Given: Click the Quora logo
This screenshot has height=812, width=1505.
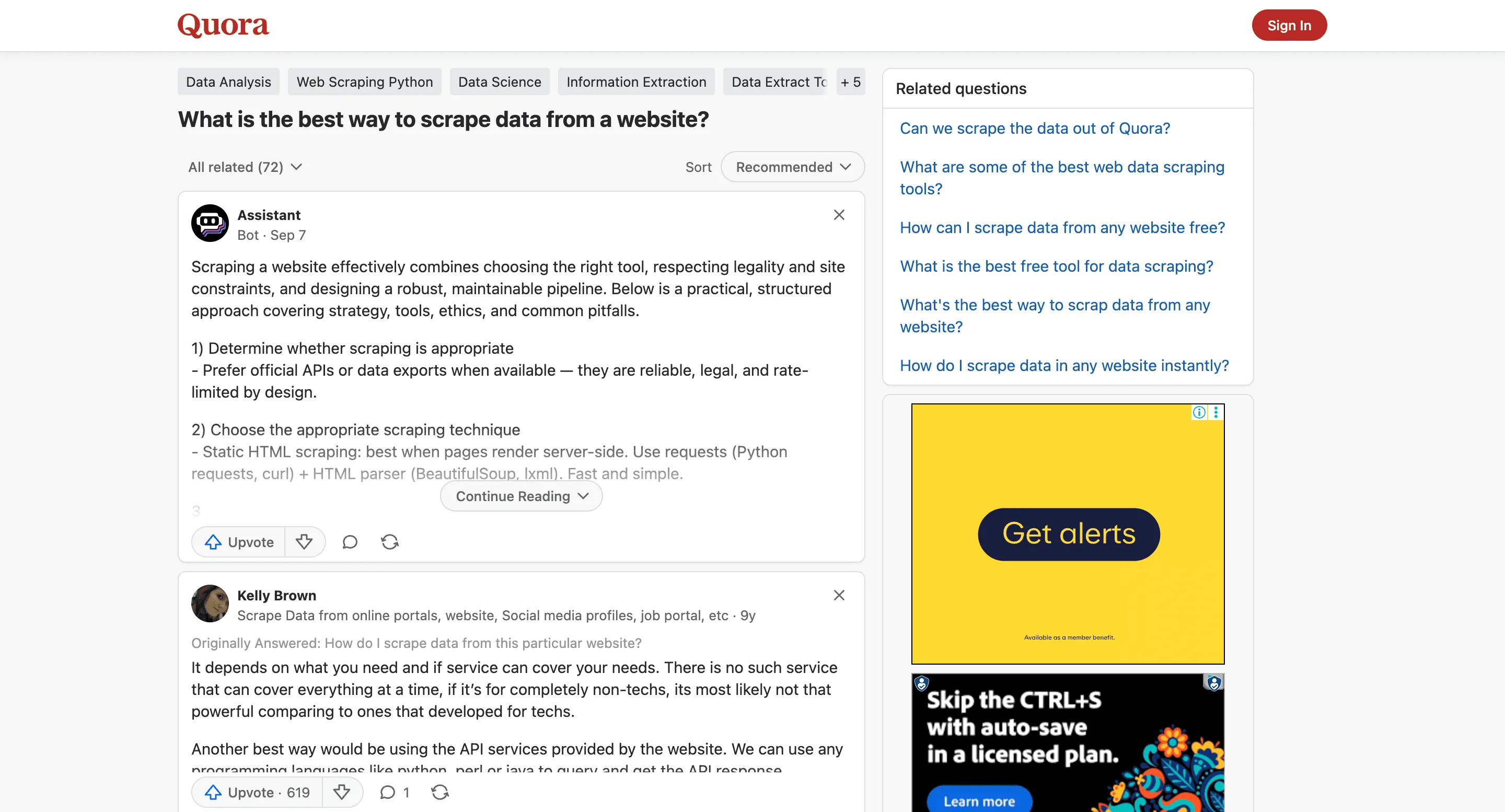Looking at the screenshot, I should coord(223,25).
